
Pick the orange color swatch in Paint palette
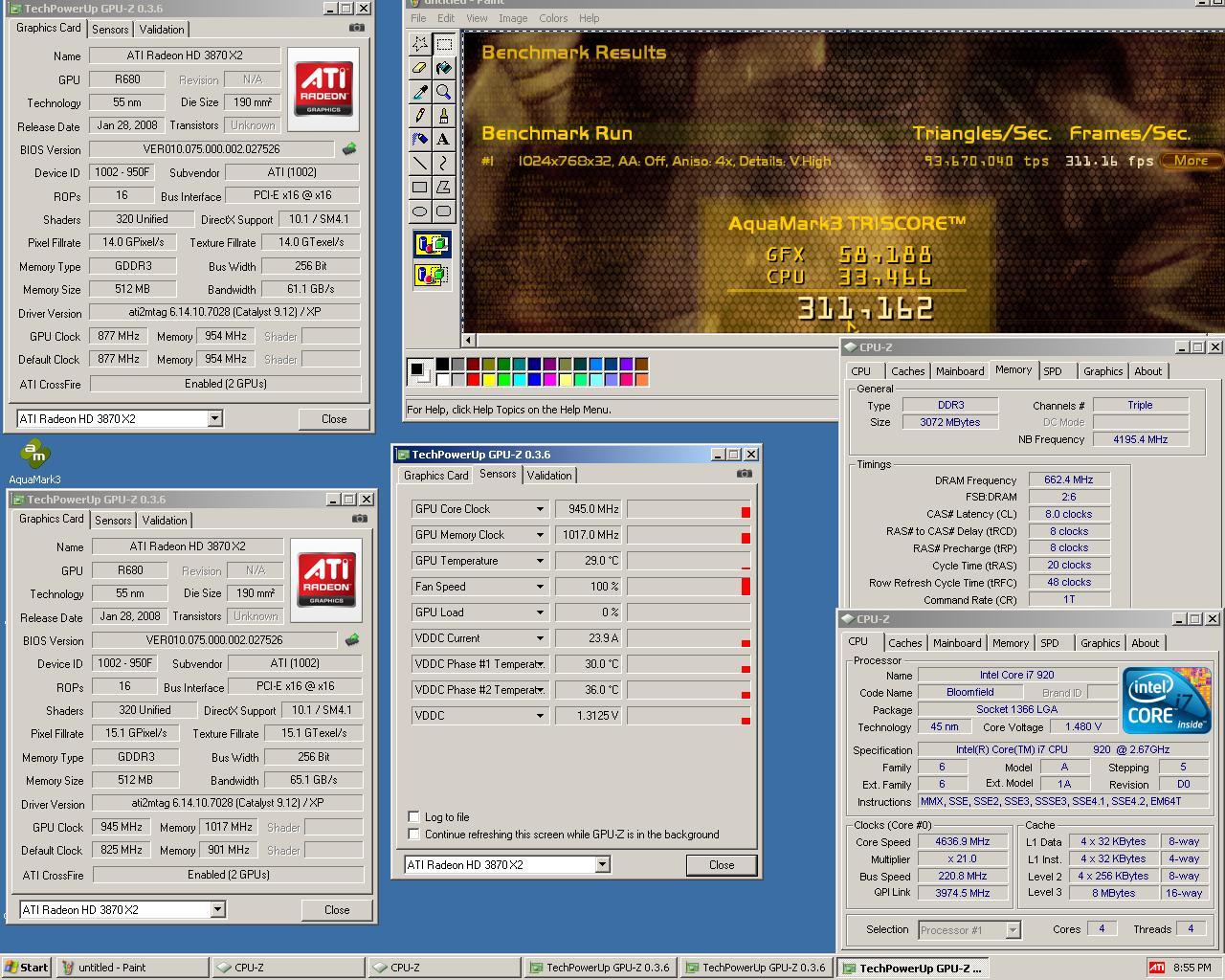(x=641, y=379)
